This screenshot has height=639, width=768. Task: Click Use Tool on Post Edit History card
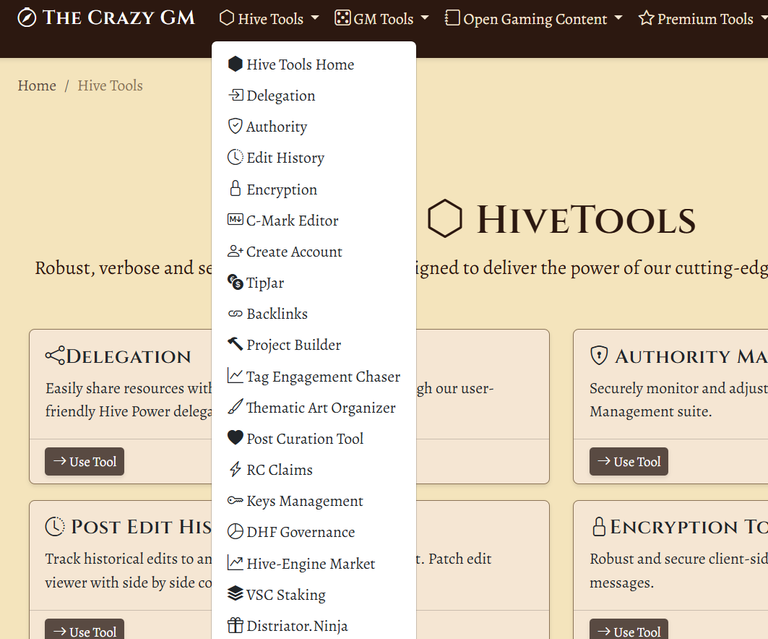pyautogui.click(x=84, y=629)
